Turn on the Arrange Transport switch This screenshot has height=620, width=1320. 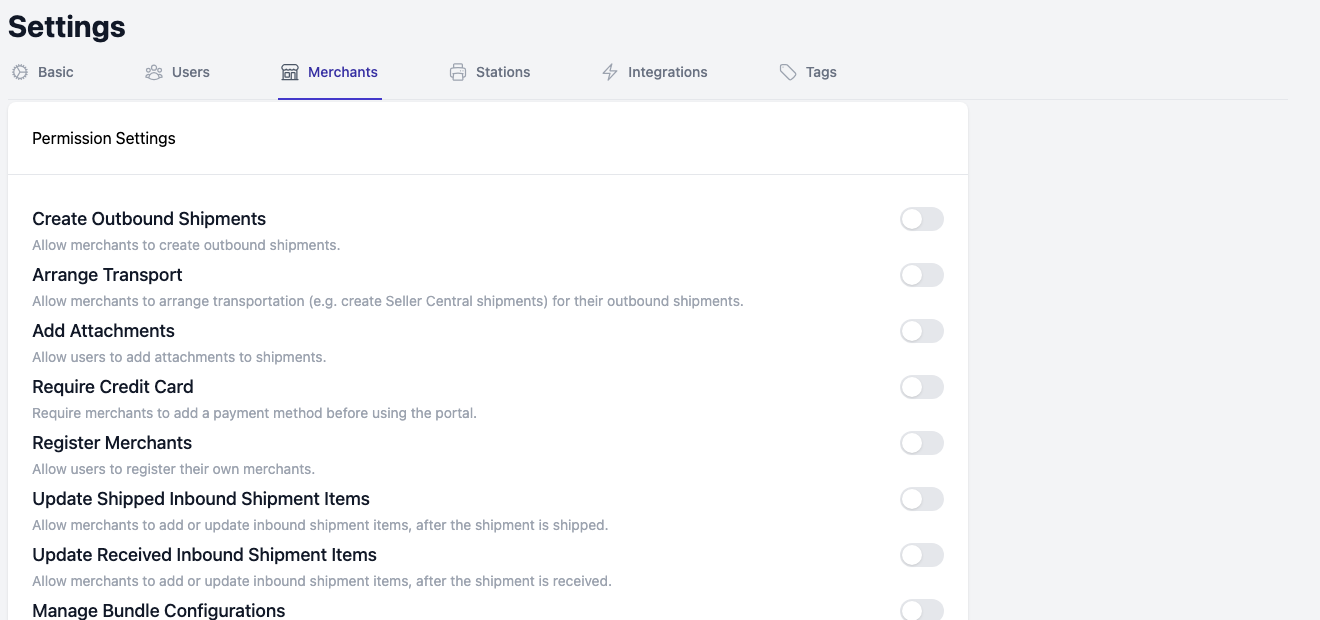922,275
